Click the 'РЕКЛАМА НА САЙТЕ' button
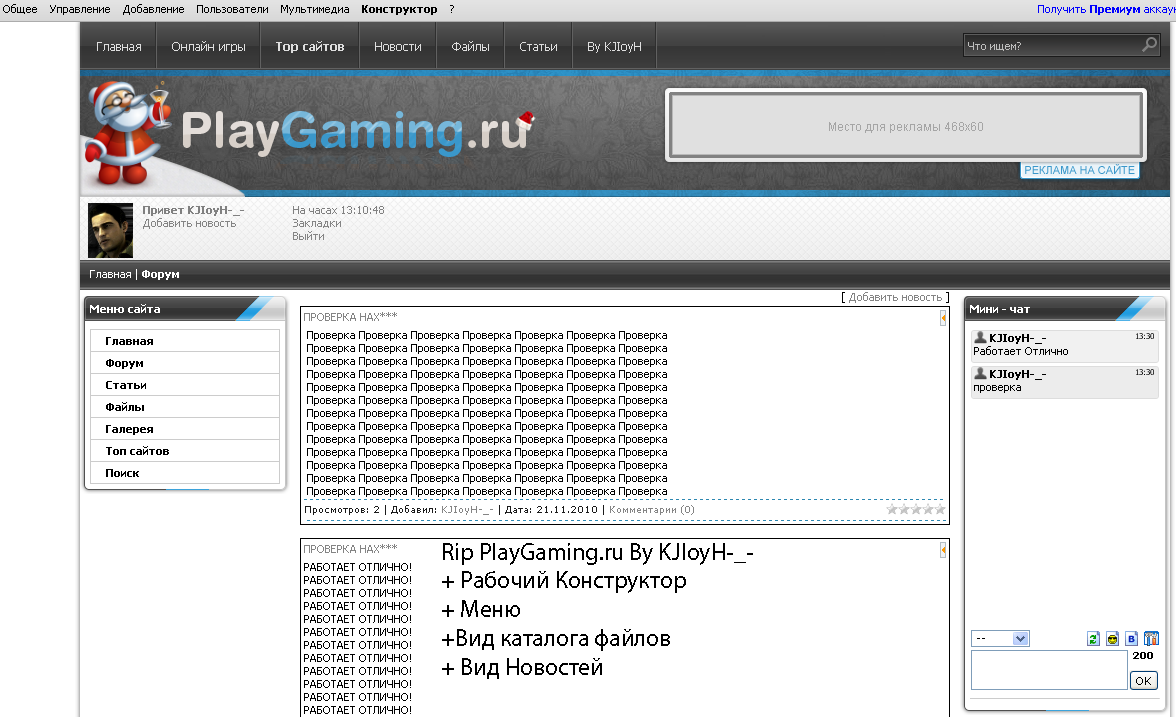The image size is (1176, 717). point(1079,170)
